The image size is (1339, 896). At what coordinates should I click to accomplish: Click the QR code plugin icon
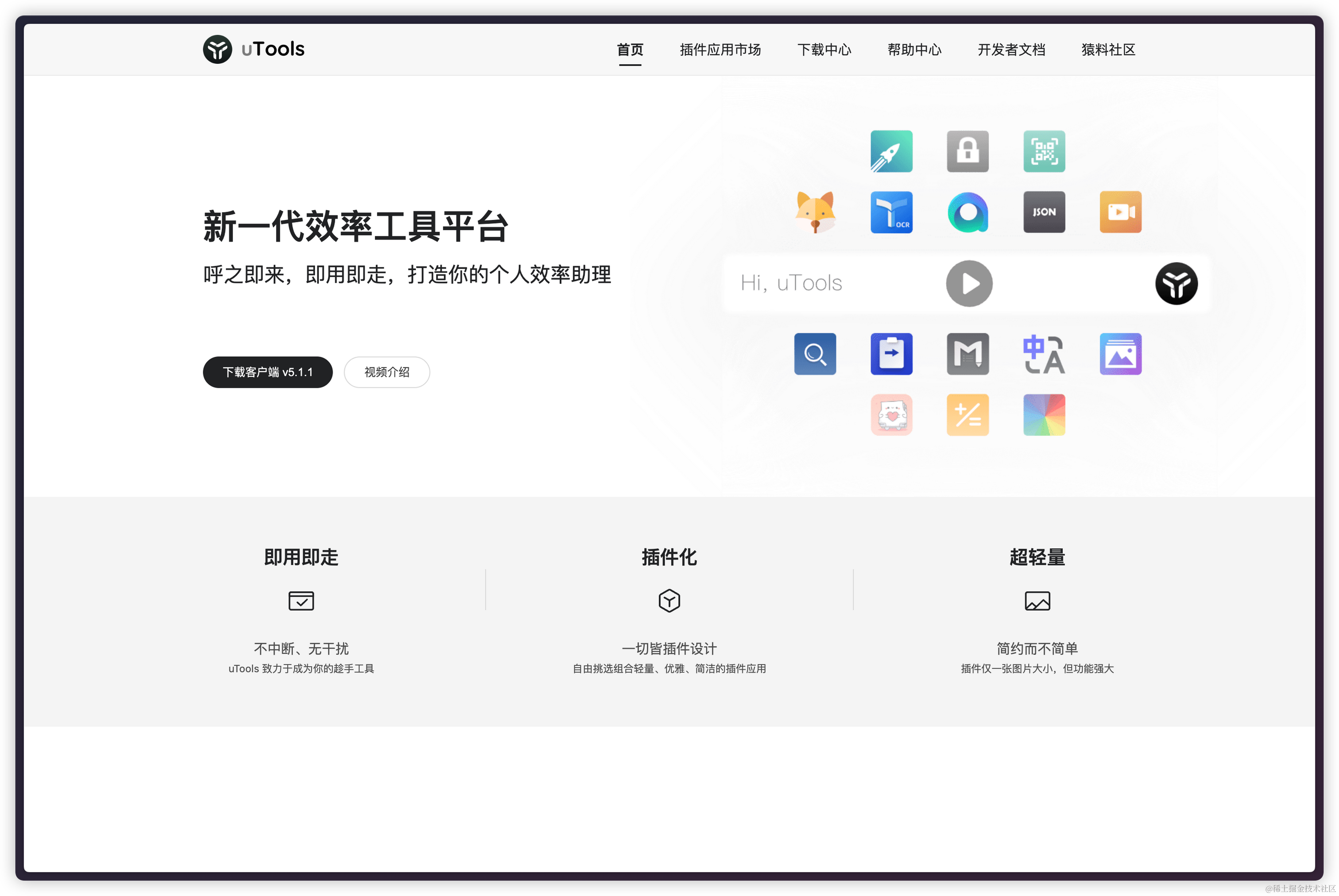1044,151
